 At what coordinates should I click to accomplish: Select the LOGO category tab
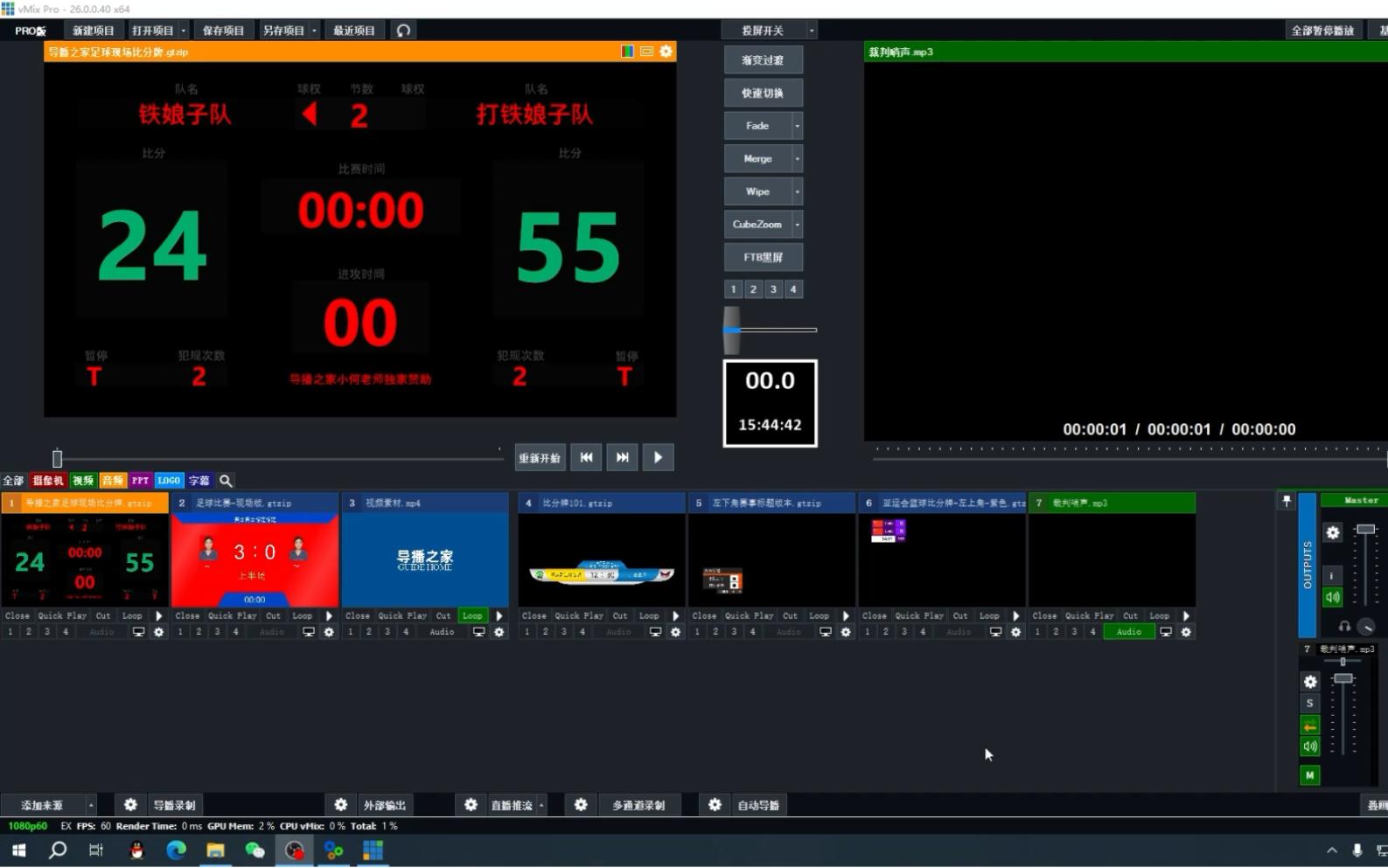[169, 481]
